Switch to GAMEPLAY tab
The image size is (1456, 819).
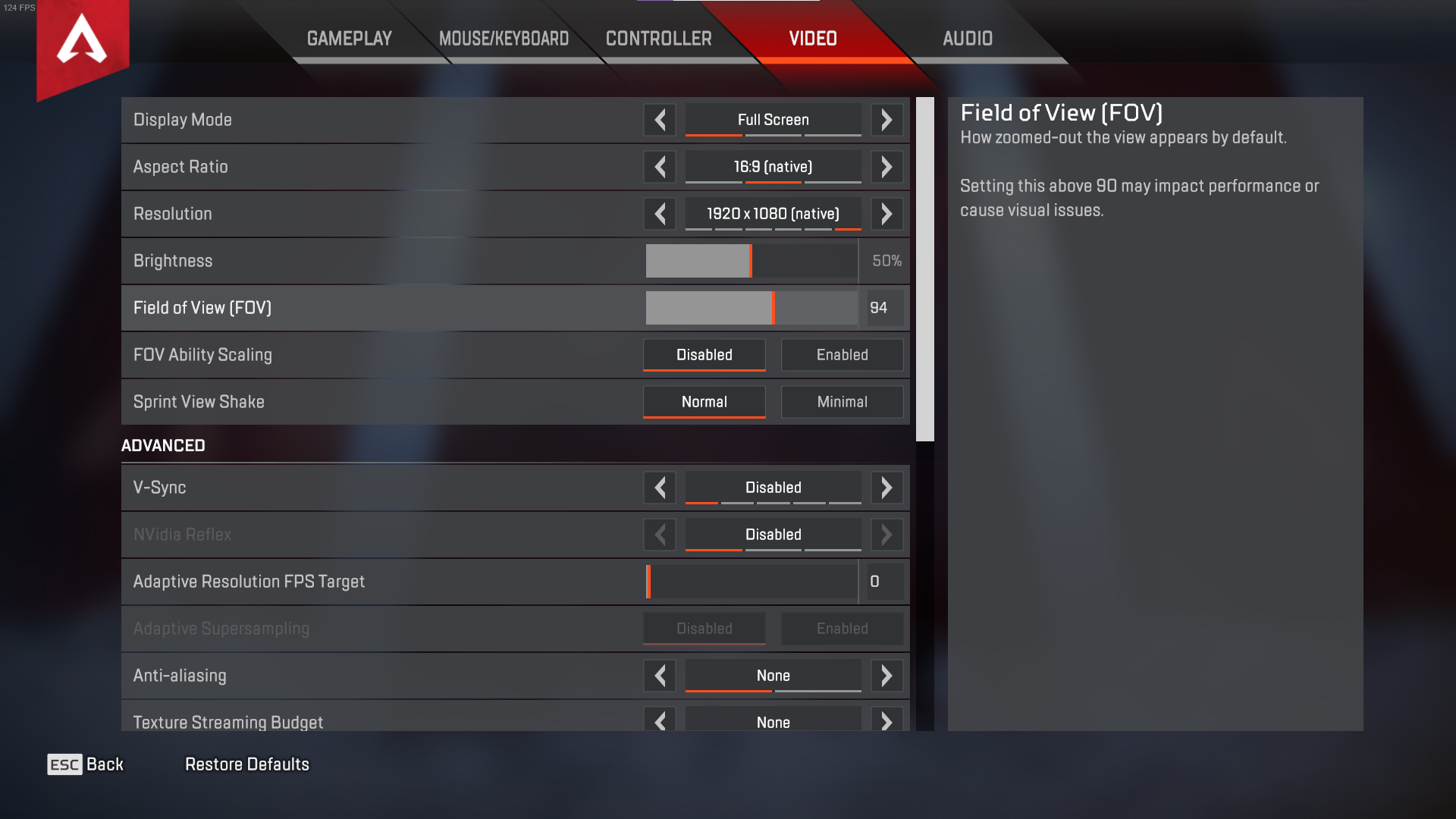pyautogui.click(x=350, y=39)
